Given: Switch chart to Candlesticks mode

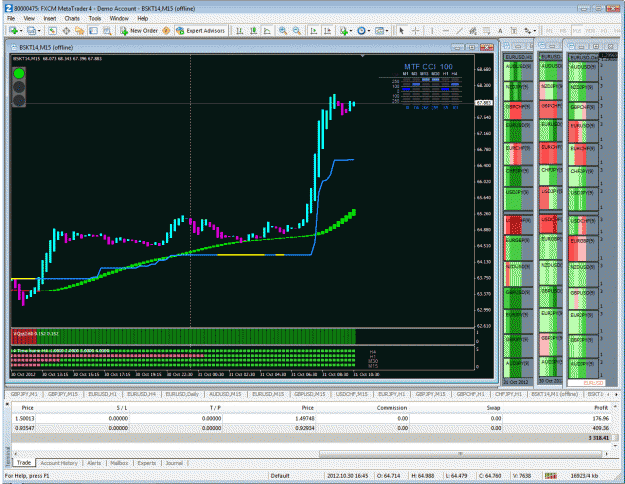Looking at the screenshot, I should tap(253, 31).
